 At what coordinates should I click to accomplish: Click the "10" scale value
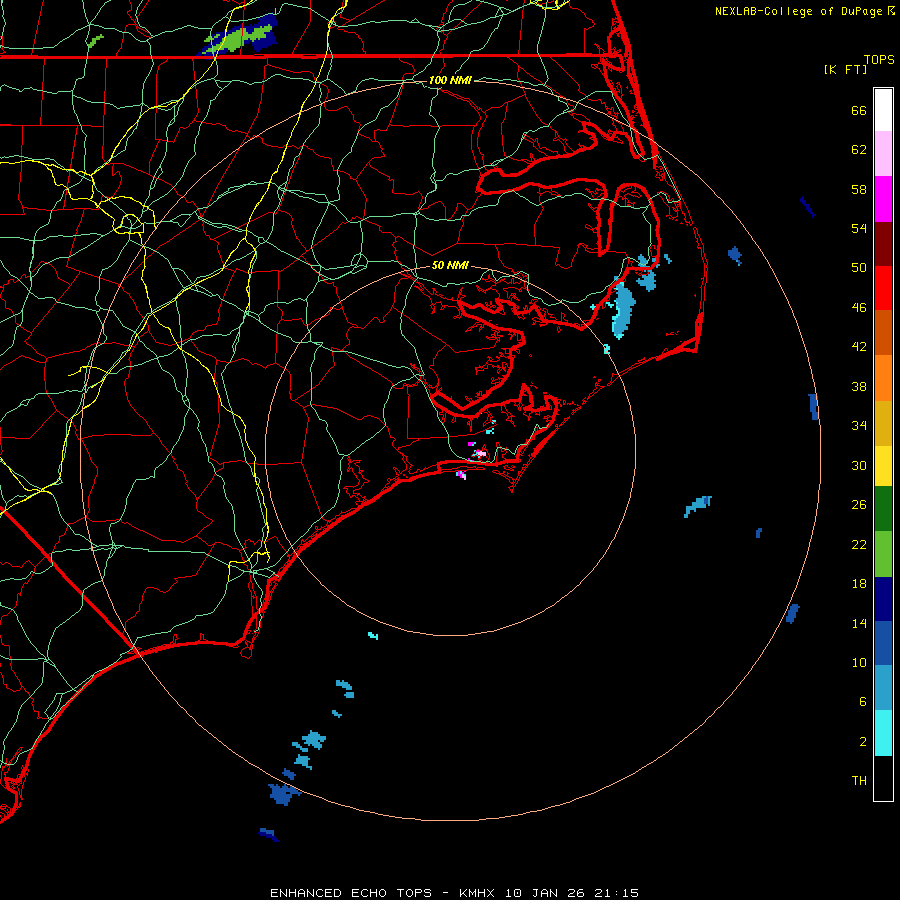(x=859, y=663)
